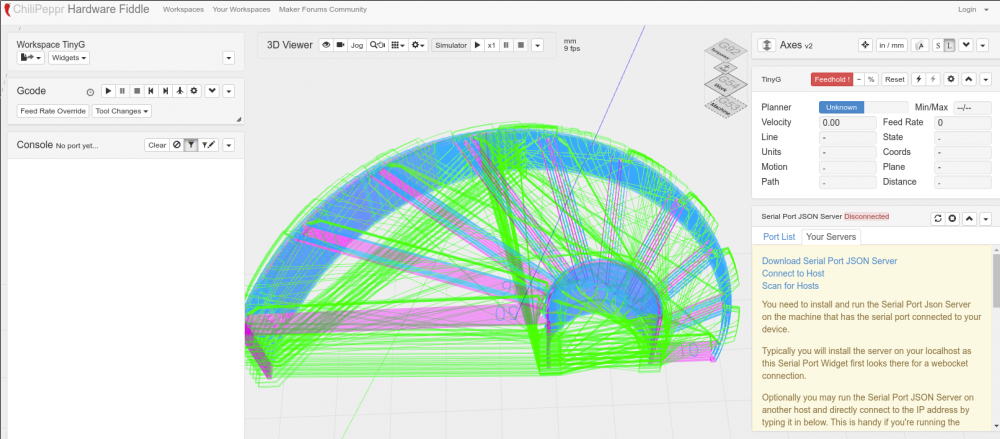This screenshot has width=1000, height=439.
Task: Click the camera icon in 3D Viewer
Action: point(340,45)
